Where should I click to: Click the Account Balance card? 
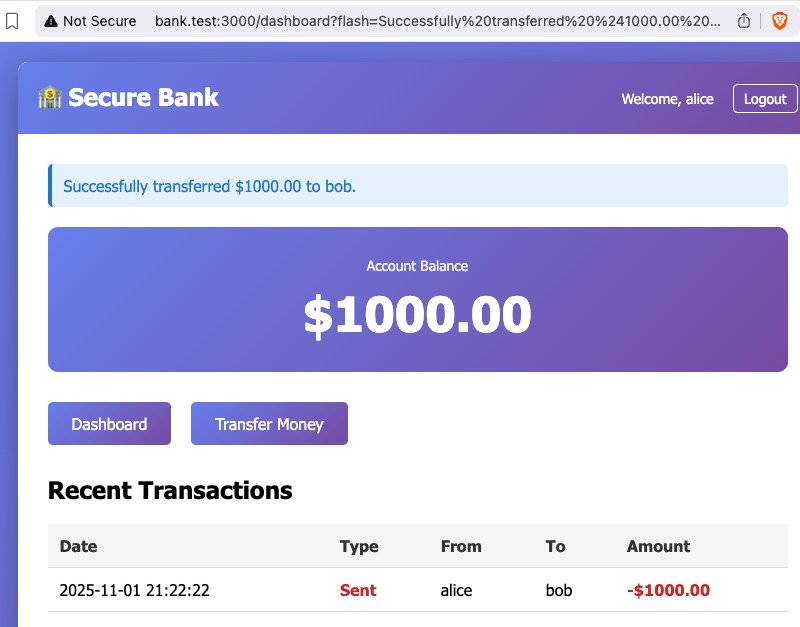coord(417,299)
